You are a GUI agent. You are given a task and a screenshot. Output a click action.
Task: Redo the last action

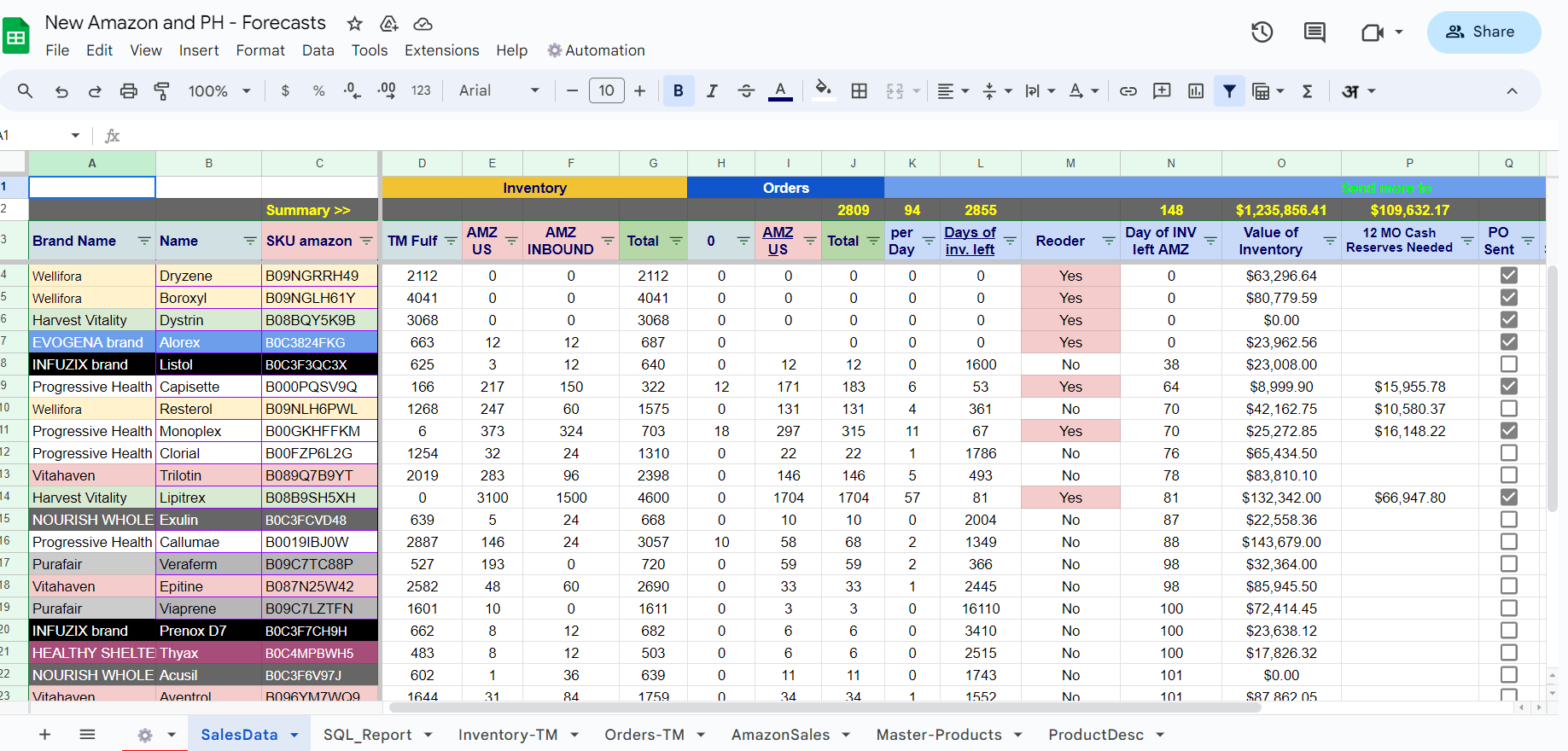click(95, 90)
